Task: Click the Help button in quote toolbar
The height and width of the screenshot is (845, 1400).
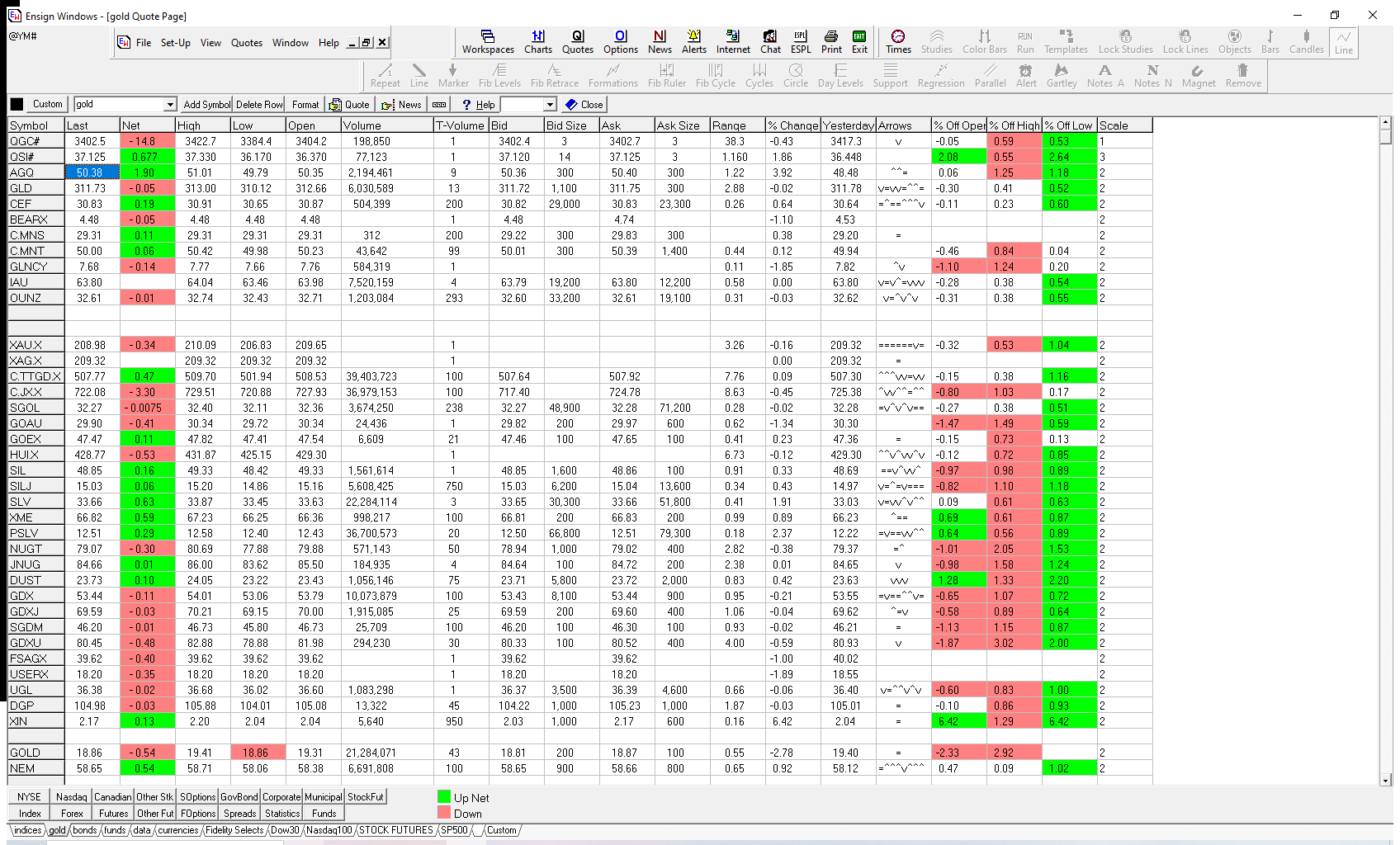Action: point(477,105)
